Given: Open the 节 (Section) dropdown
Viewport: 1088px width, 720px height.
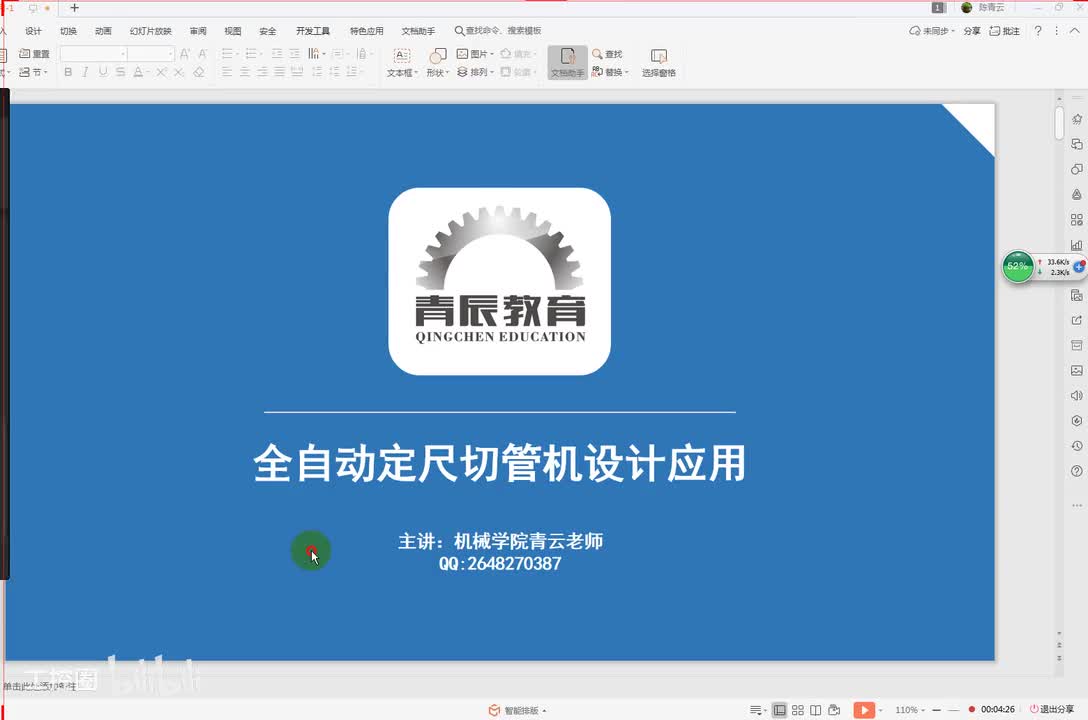Looking at the screenshot, I should 34,72.
